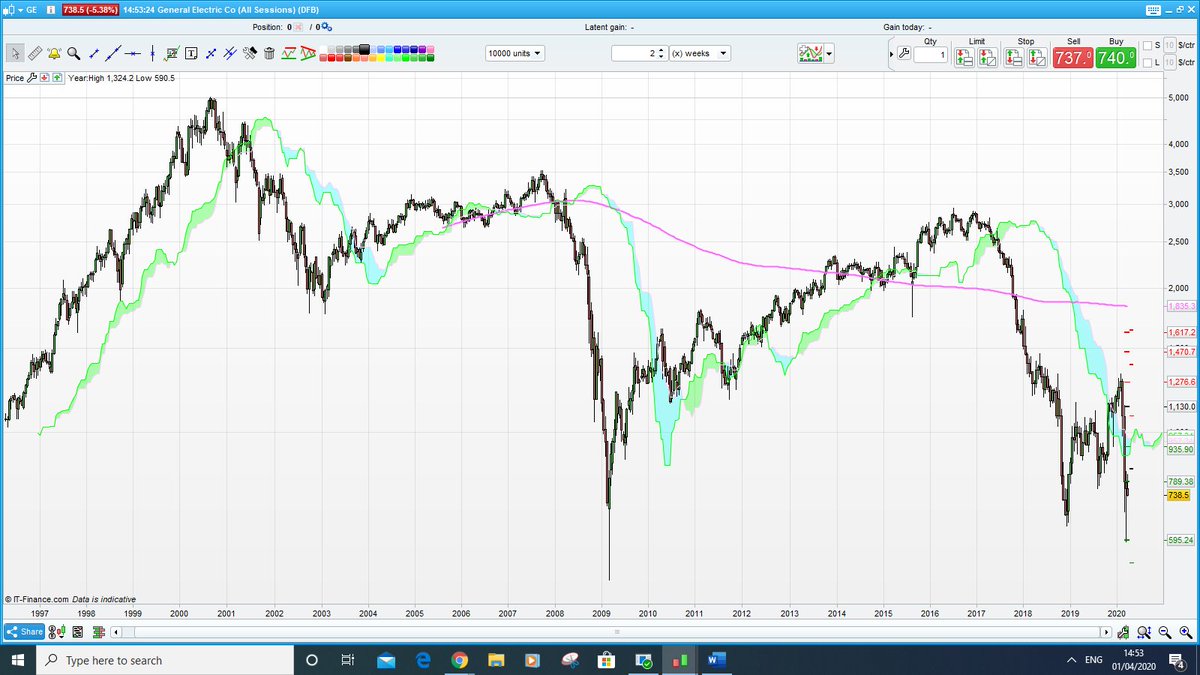Click the horizontal chart scrollbar
Screen dimensions: 1200x675
point(615,632)
